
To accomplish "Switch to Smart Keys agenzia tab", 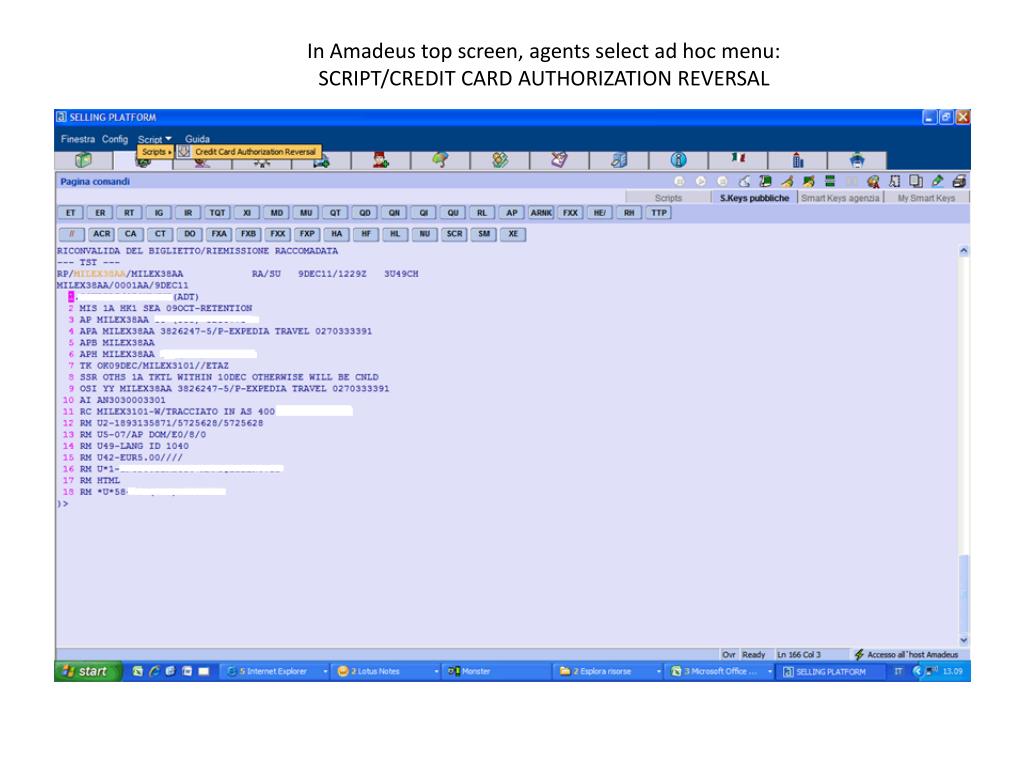I will coord(840,198).
